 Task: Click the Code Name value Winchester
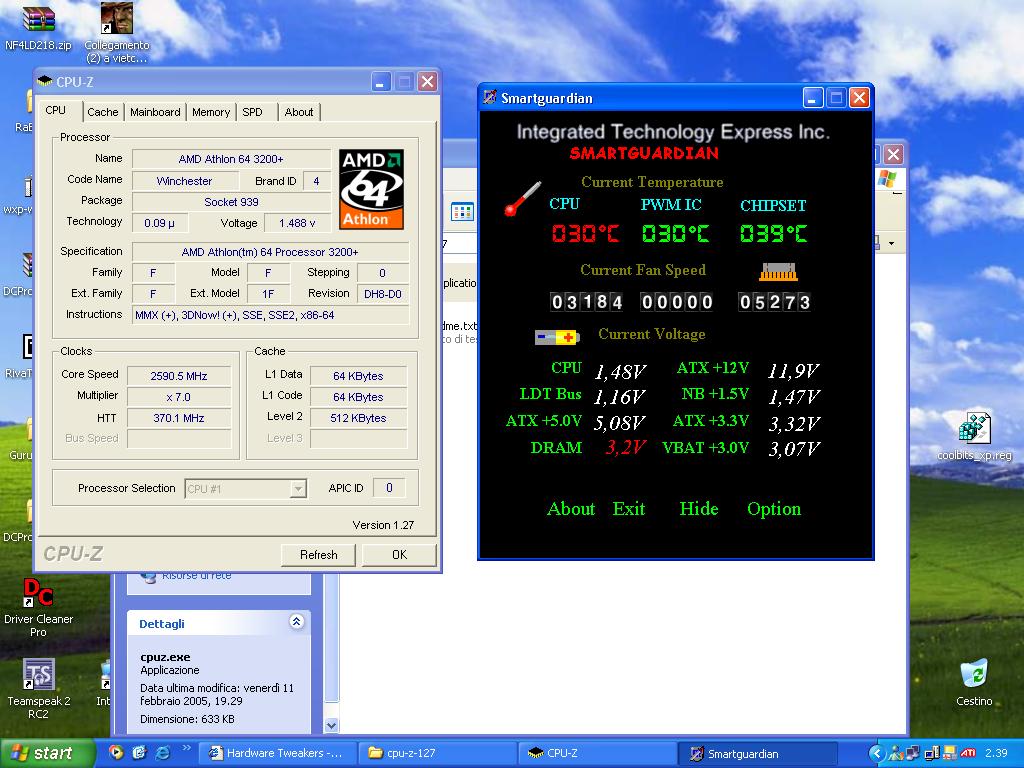(184, 181)
